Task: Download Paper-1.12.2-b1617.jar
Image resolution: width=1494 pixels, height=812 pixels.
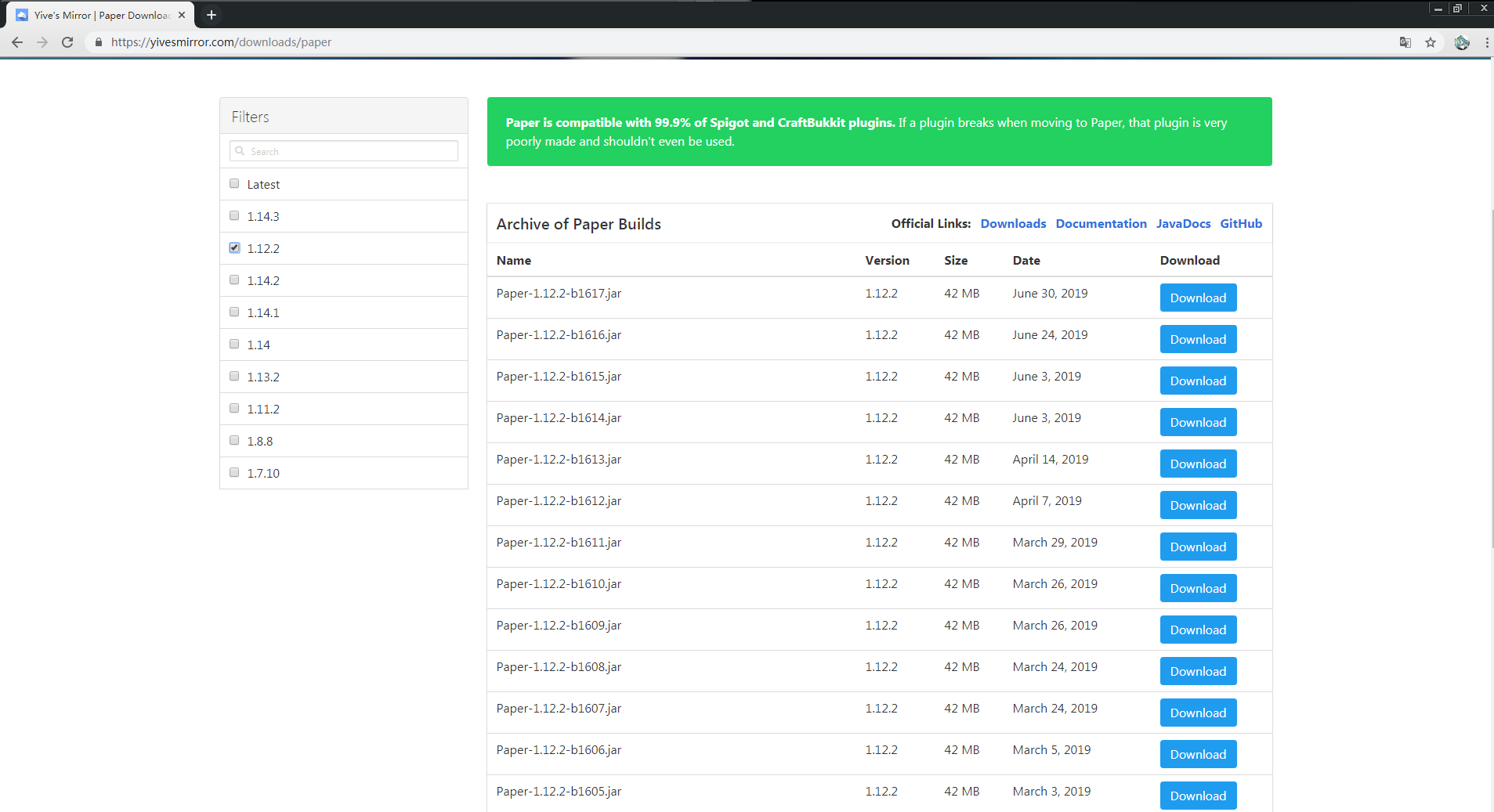Action: click(1198, 298)
